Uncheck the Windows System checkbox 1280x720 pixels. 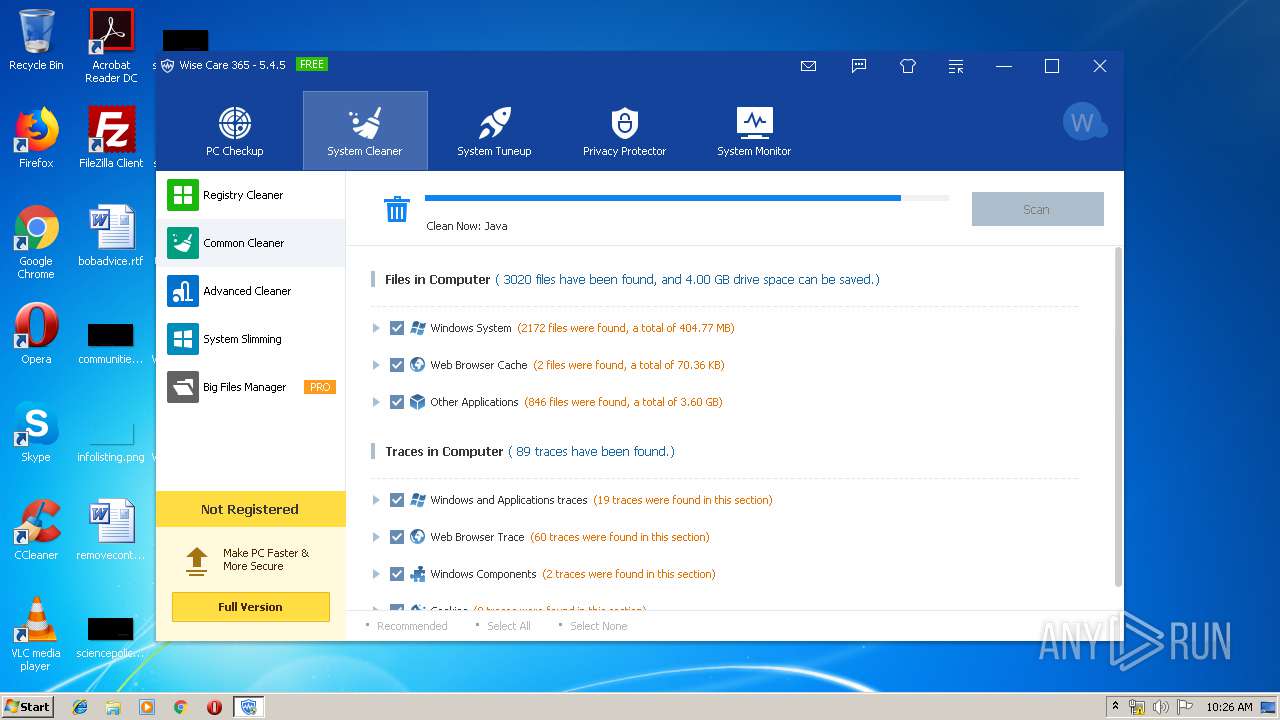[x=397, y=328]
